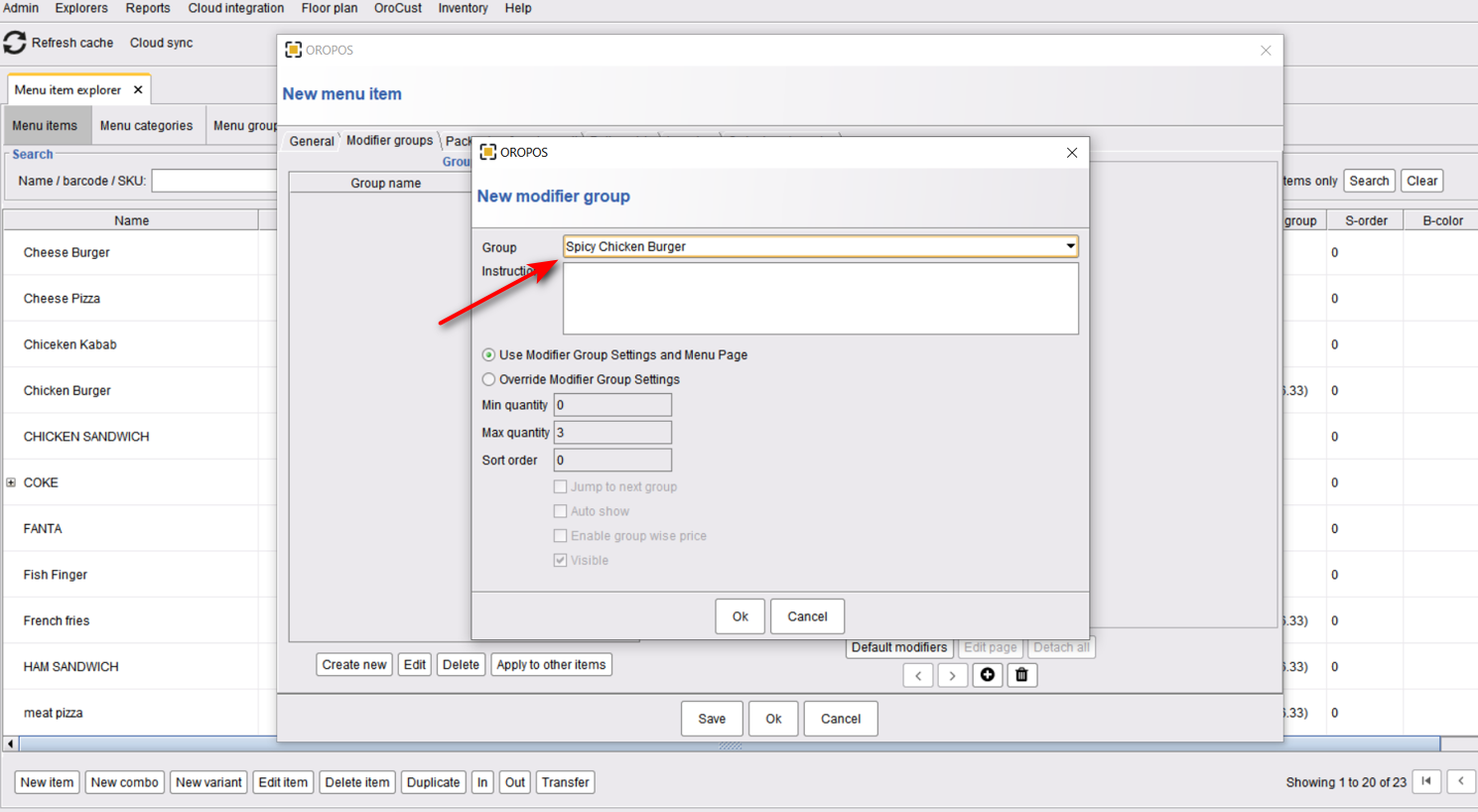Add modifier with the plus icon

pyautogui.click(x=987, y=675)
